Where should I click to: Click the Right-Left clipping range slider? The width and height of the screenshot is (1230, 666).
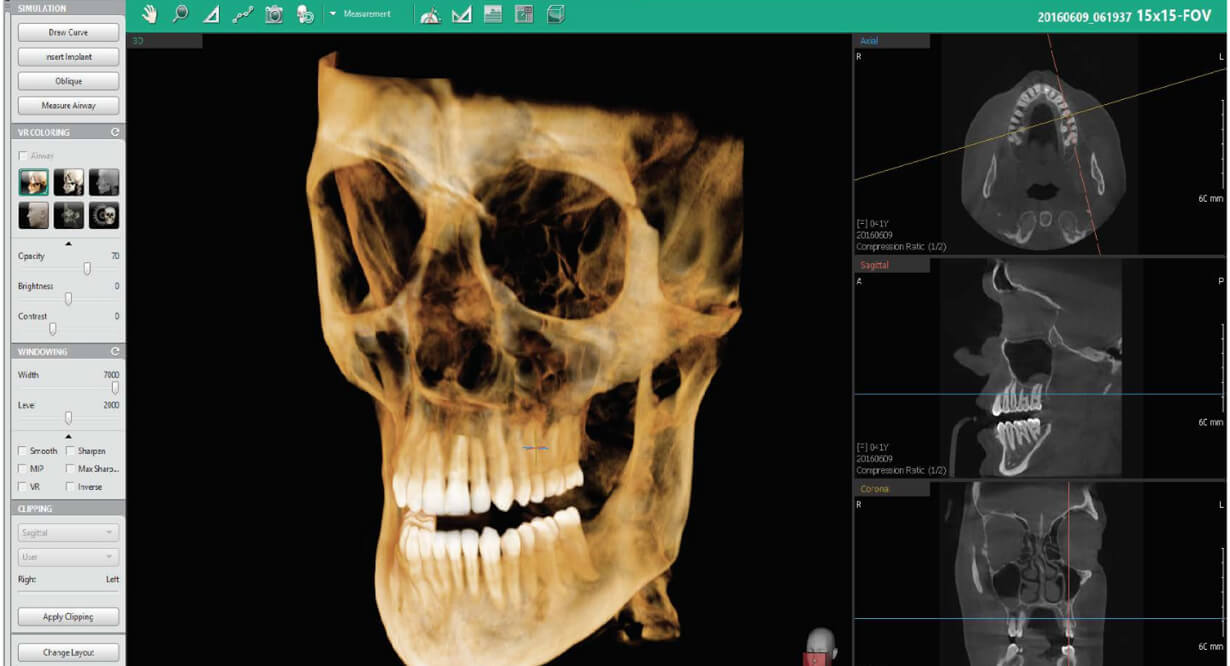(x=68, y=592)
